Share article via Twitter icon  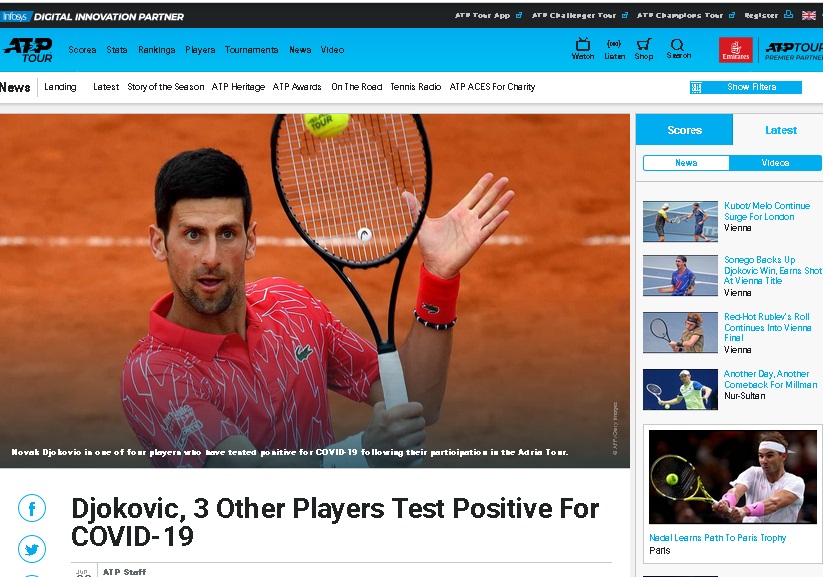point(31,549)
